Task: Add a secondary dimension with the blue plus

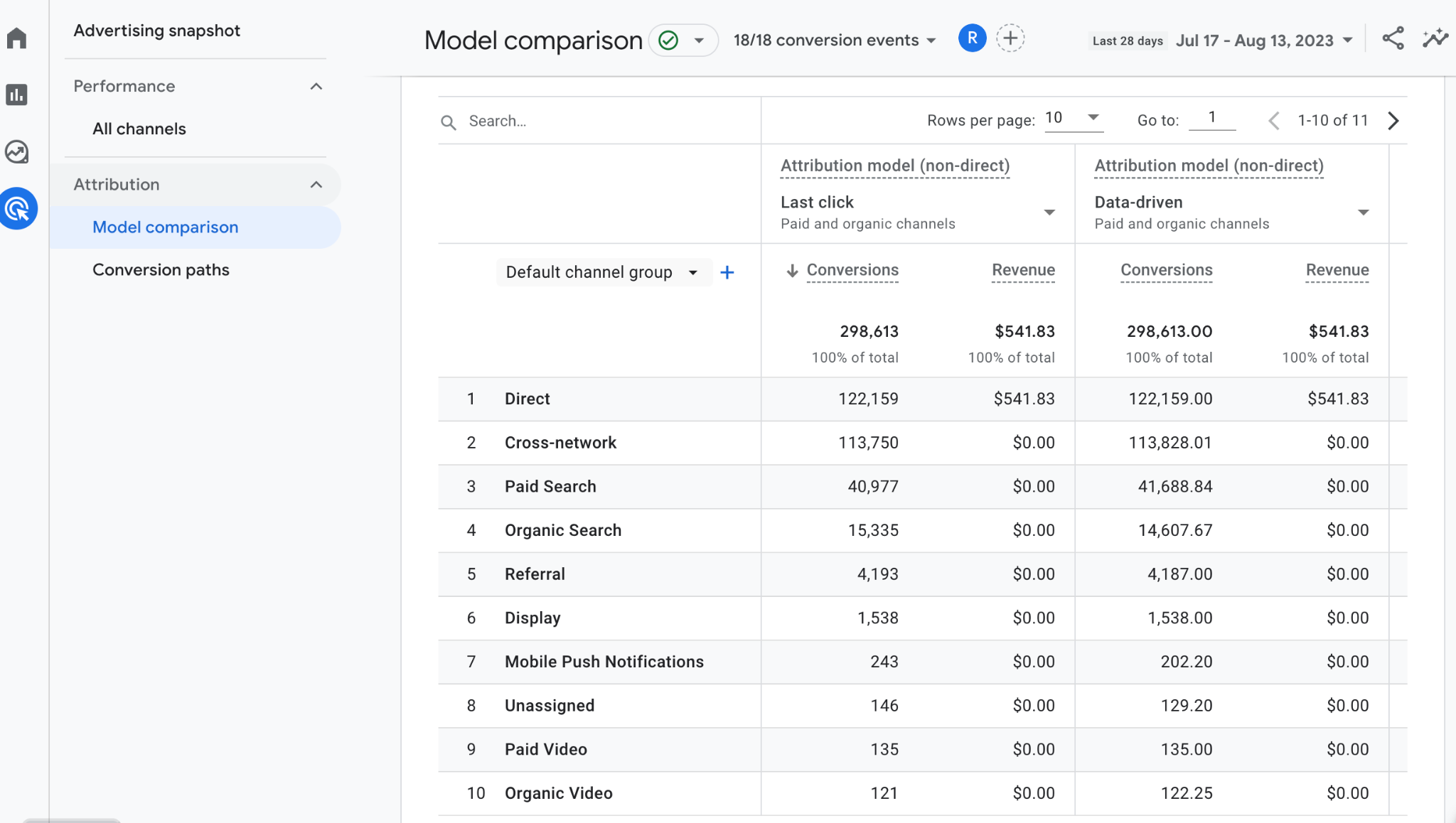Action: click(727, 273)
